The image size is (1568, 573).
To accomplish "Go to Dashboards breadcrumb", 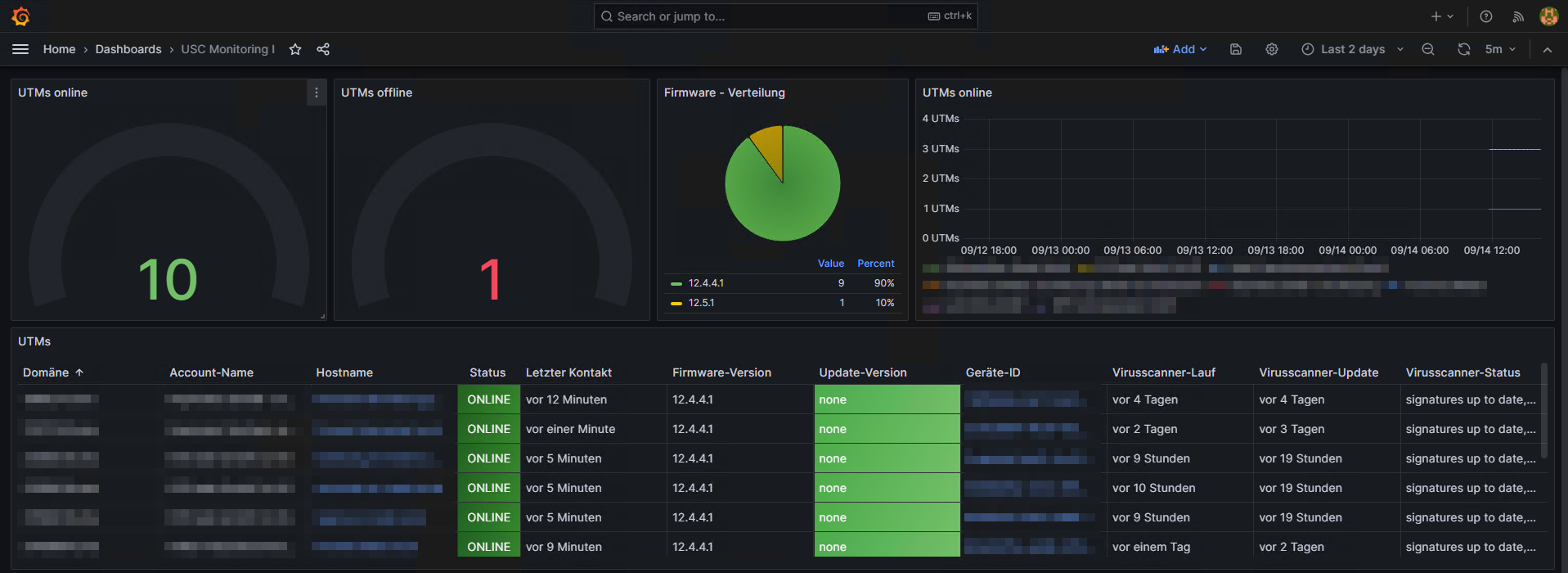I will tap(128, 49).
